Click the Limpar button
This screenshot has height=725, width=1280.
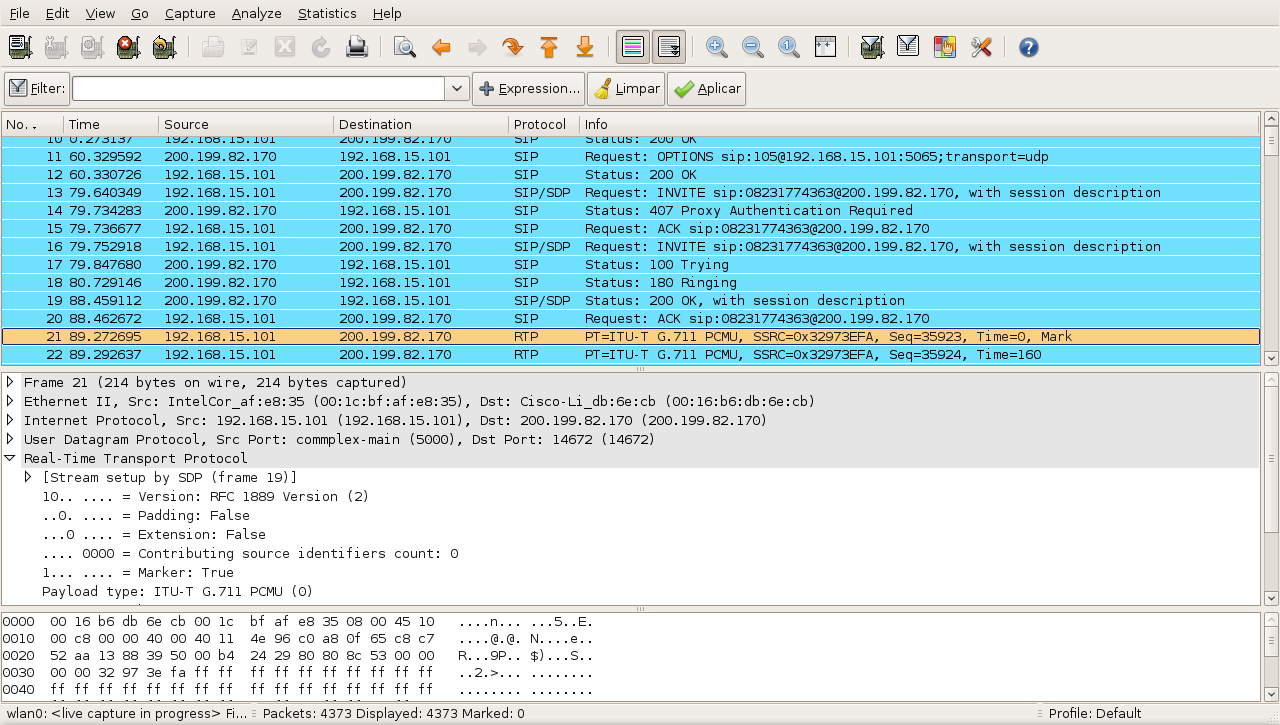[626, 88]
